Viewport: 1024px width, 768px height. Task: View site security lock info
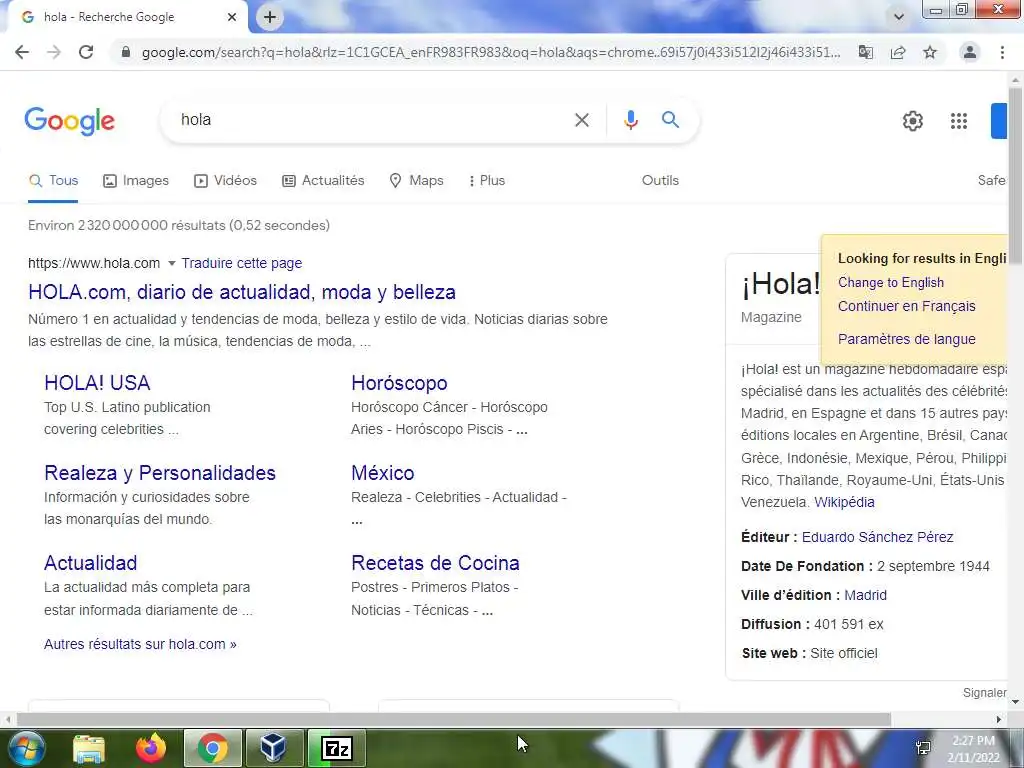click(x=126, y=52)
